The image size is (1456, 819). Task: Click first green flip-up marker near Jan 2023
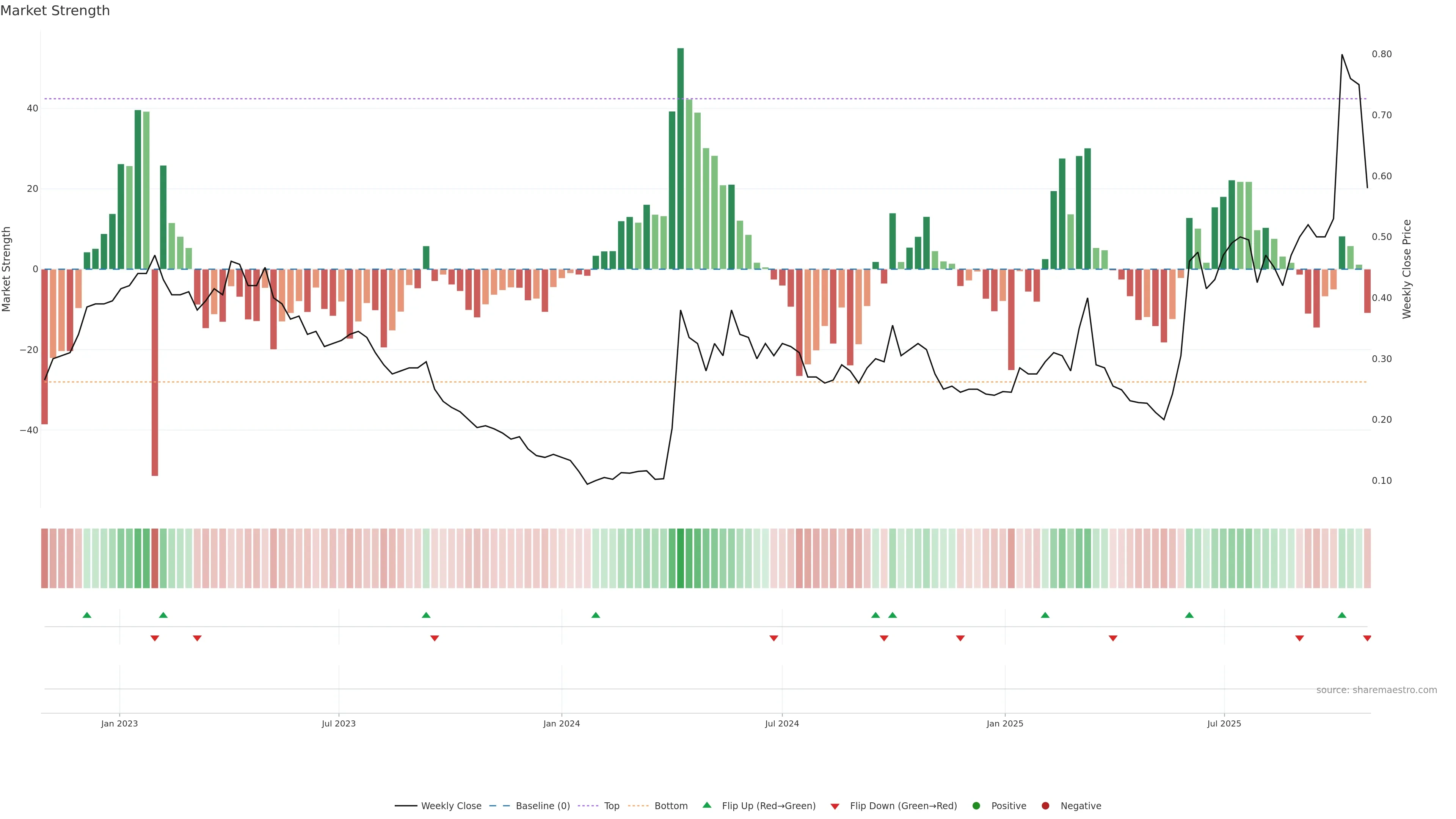[x=87, y=615]
